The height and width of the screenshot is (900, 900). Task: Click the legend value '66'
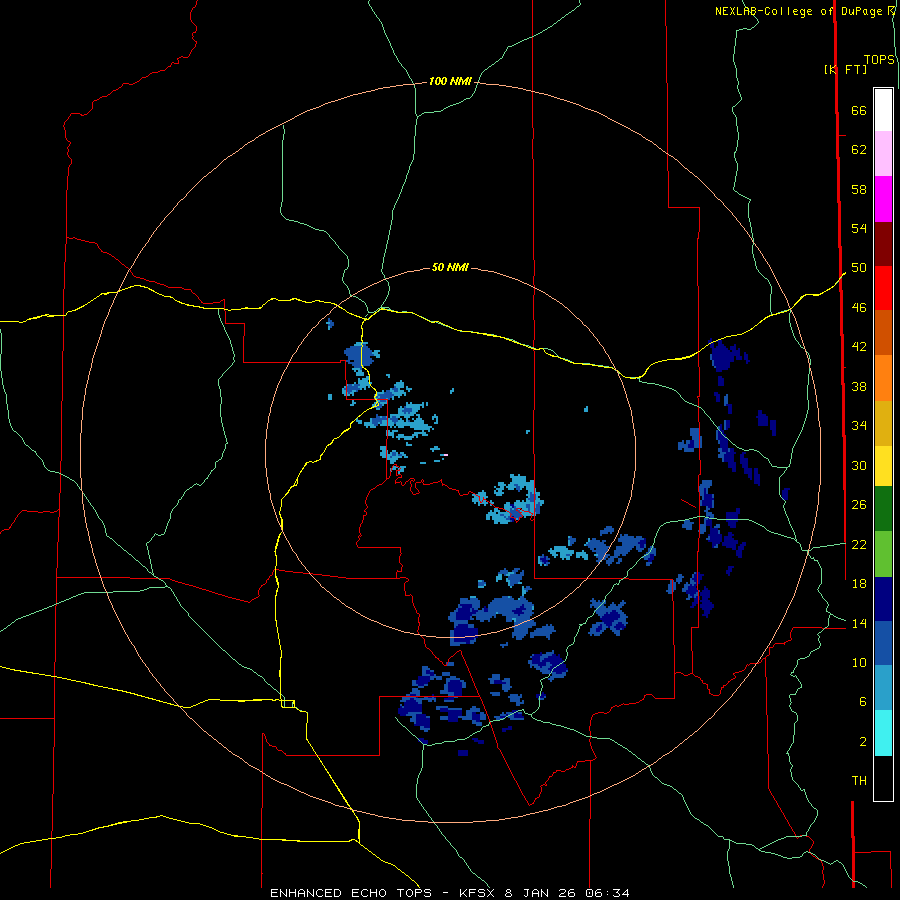pyautogui.click(x=859, y=111)
